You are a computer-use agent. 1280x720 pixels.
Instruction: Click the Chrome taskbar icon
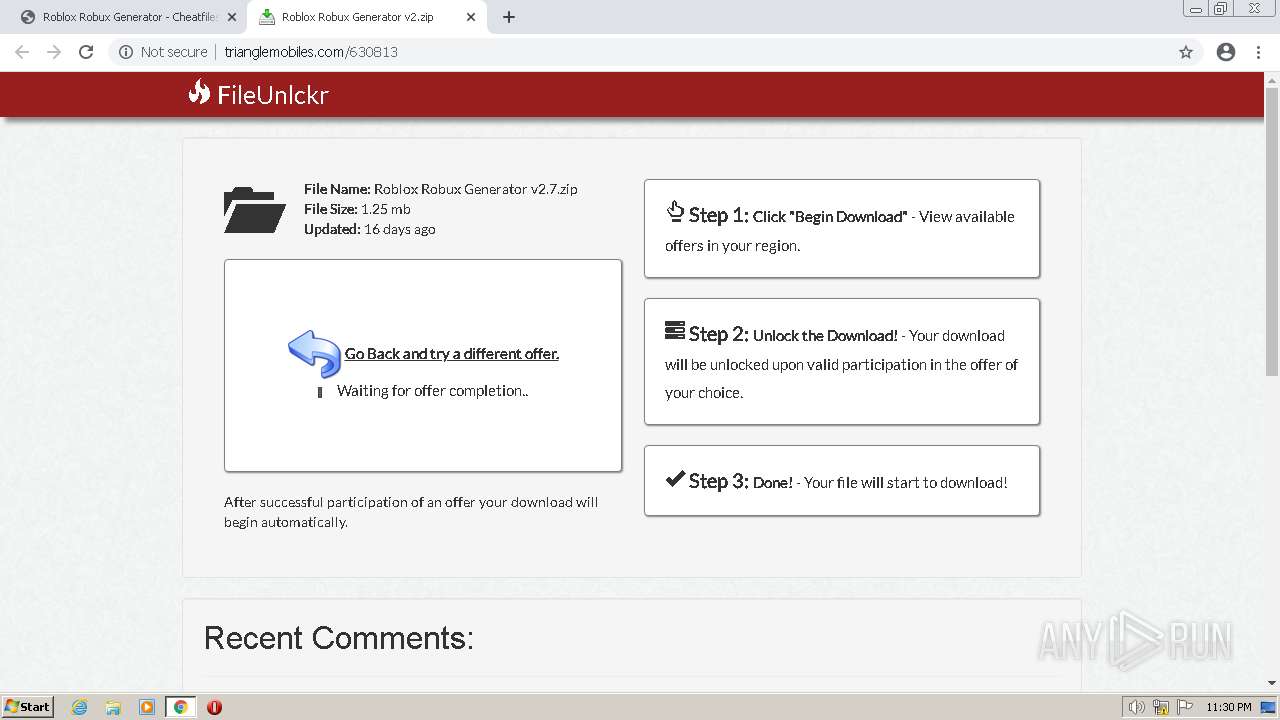(x=181, y=707)
